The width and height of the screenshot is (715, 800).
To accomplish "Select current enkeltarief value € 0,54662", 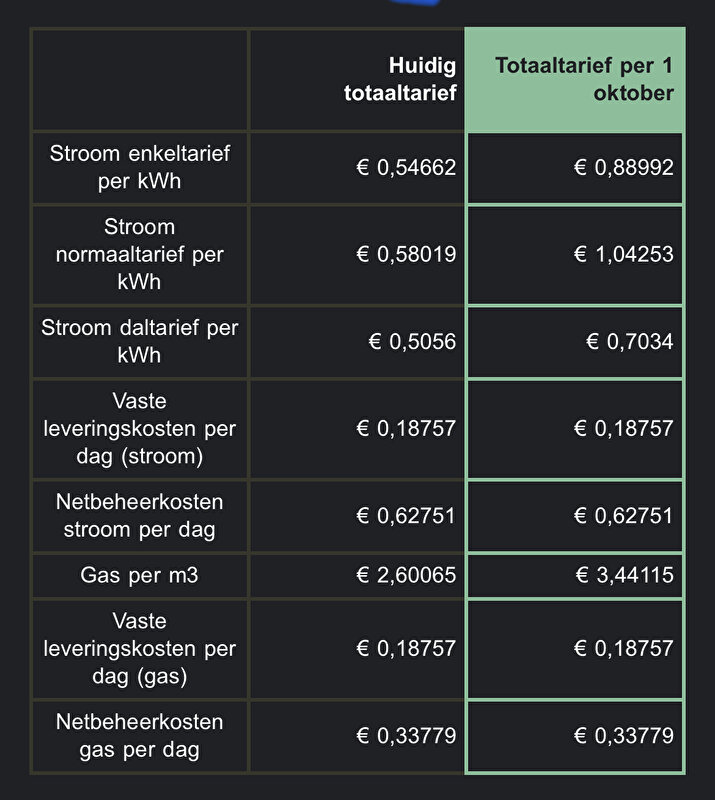I will click(x=406, y=167).
